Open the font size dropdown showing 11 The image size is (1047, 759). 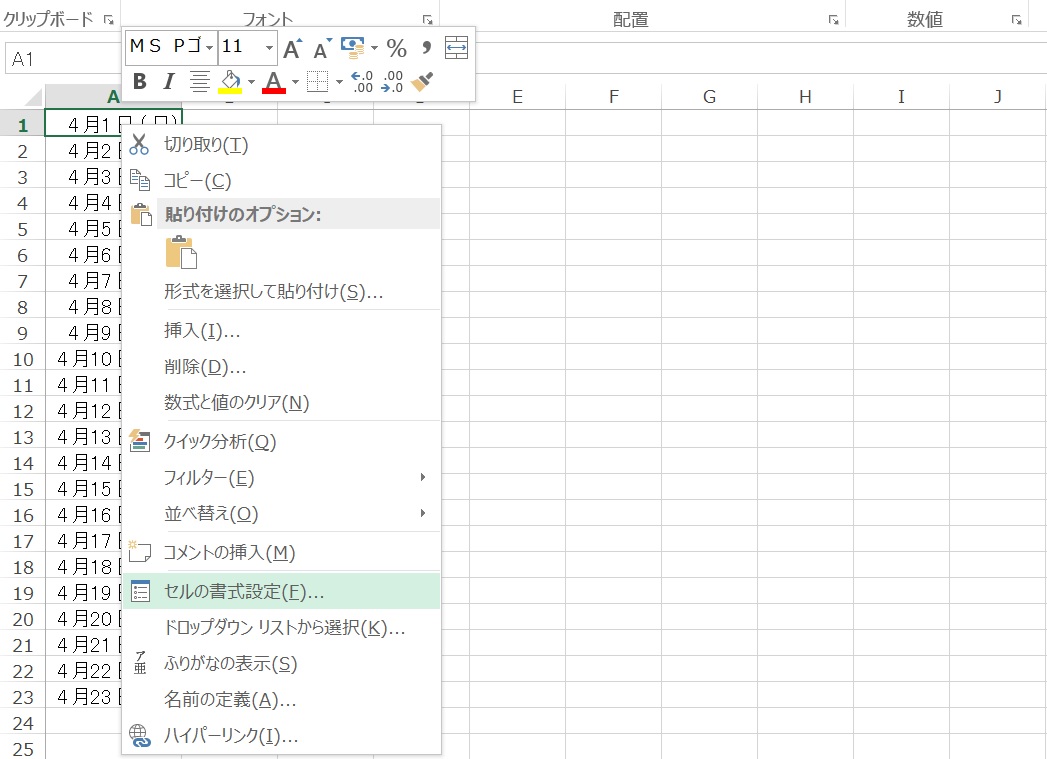pos(269,47)
